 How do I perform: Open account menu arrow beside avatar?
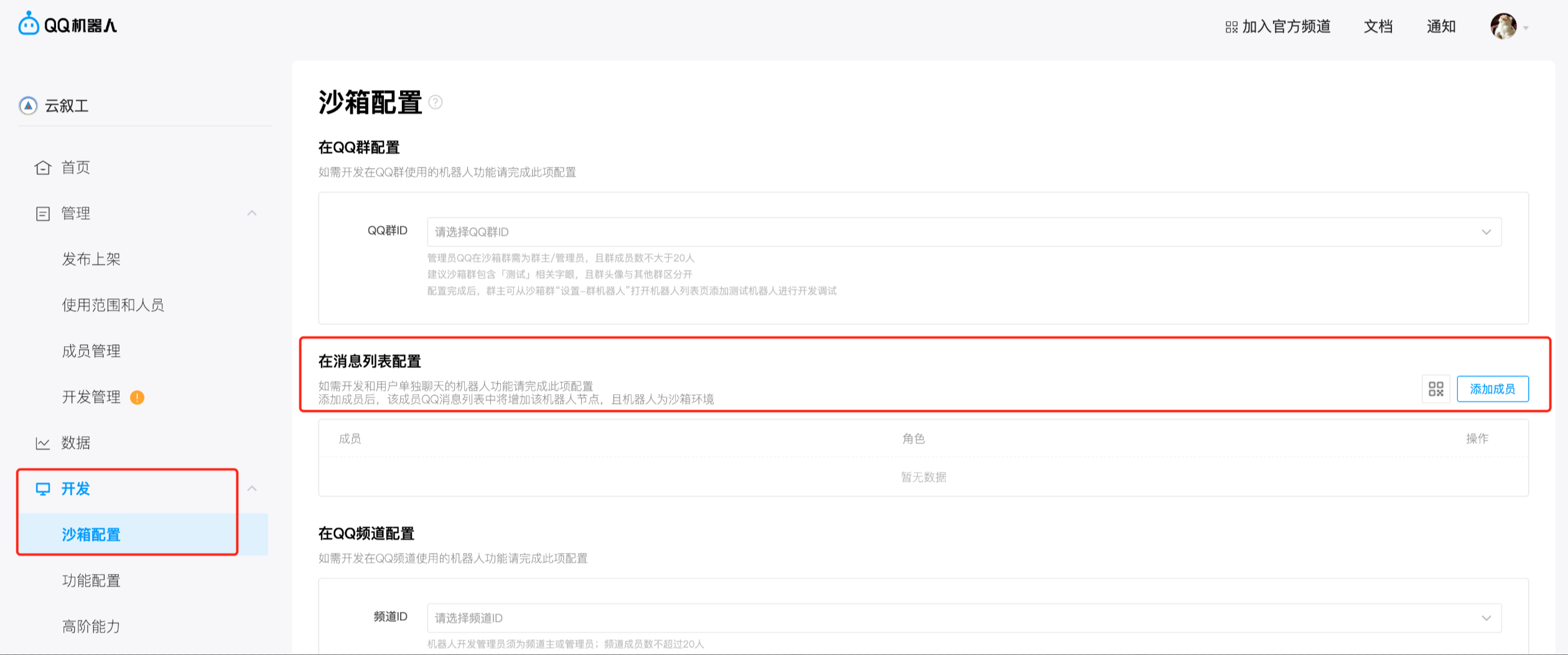click(x=1526, y=28)
